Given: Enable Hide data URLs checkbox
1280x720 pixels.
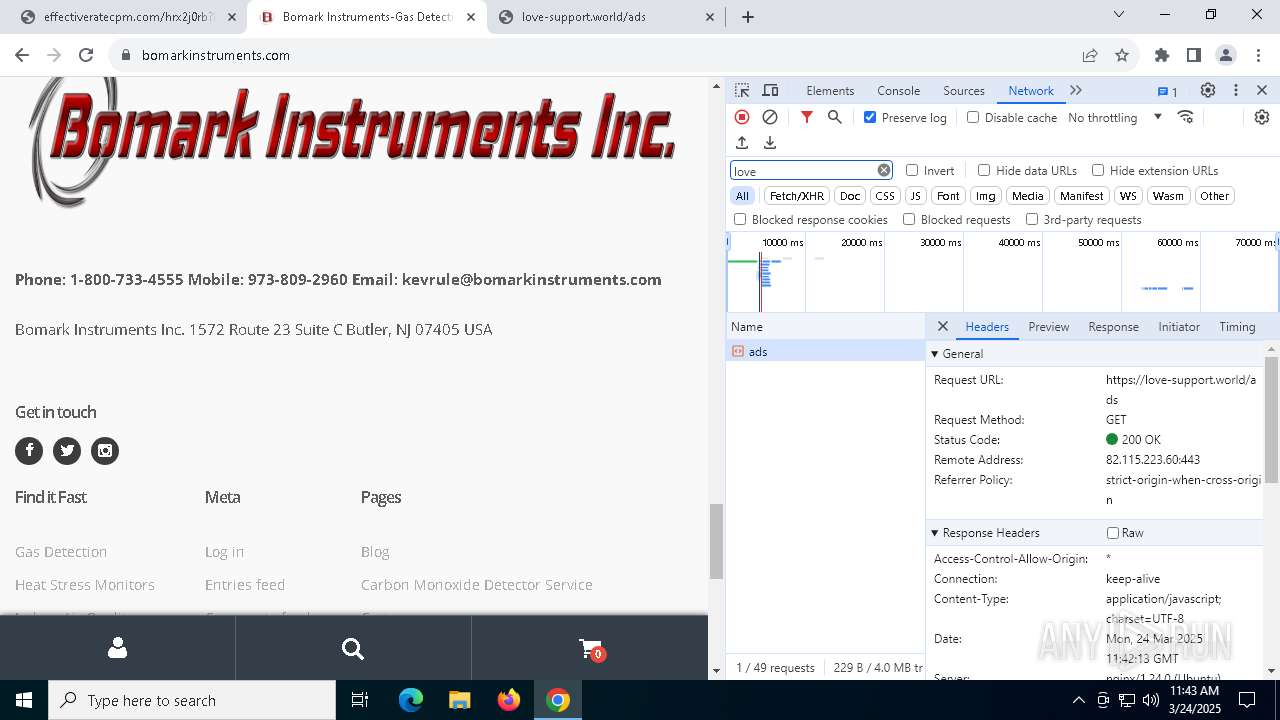Looking at the screenshot, I should point(984,170).
